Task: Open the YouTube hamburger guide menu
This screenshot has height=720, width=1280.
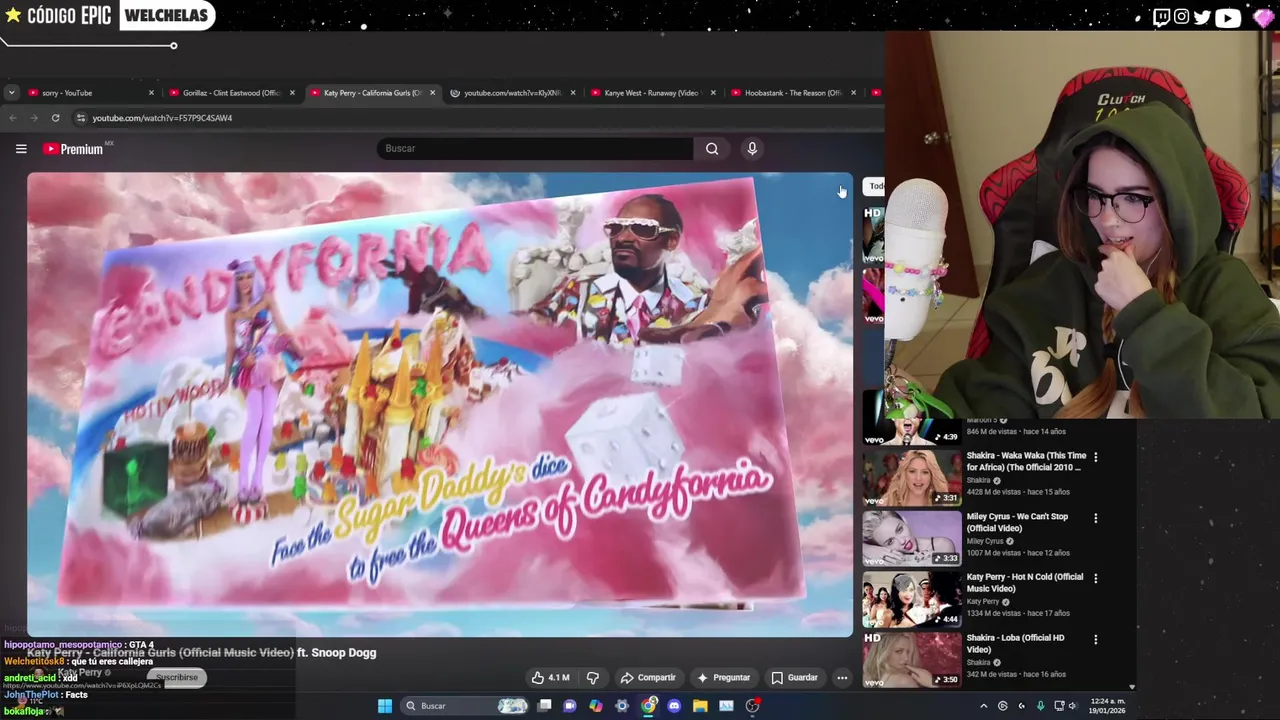Action: tap(21, 149)
